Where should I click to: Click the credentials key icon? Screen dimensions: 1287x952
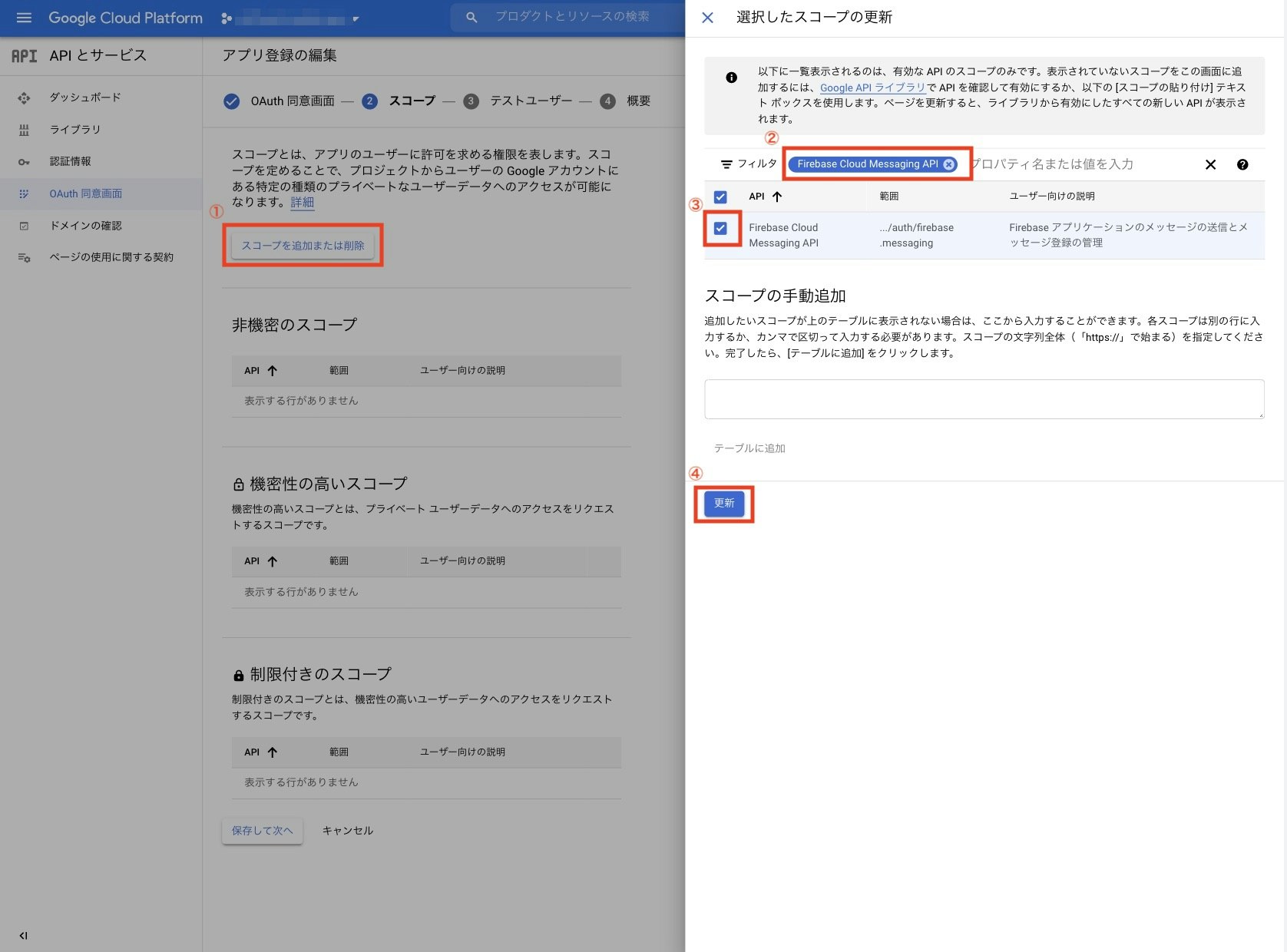click(24, 162)
